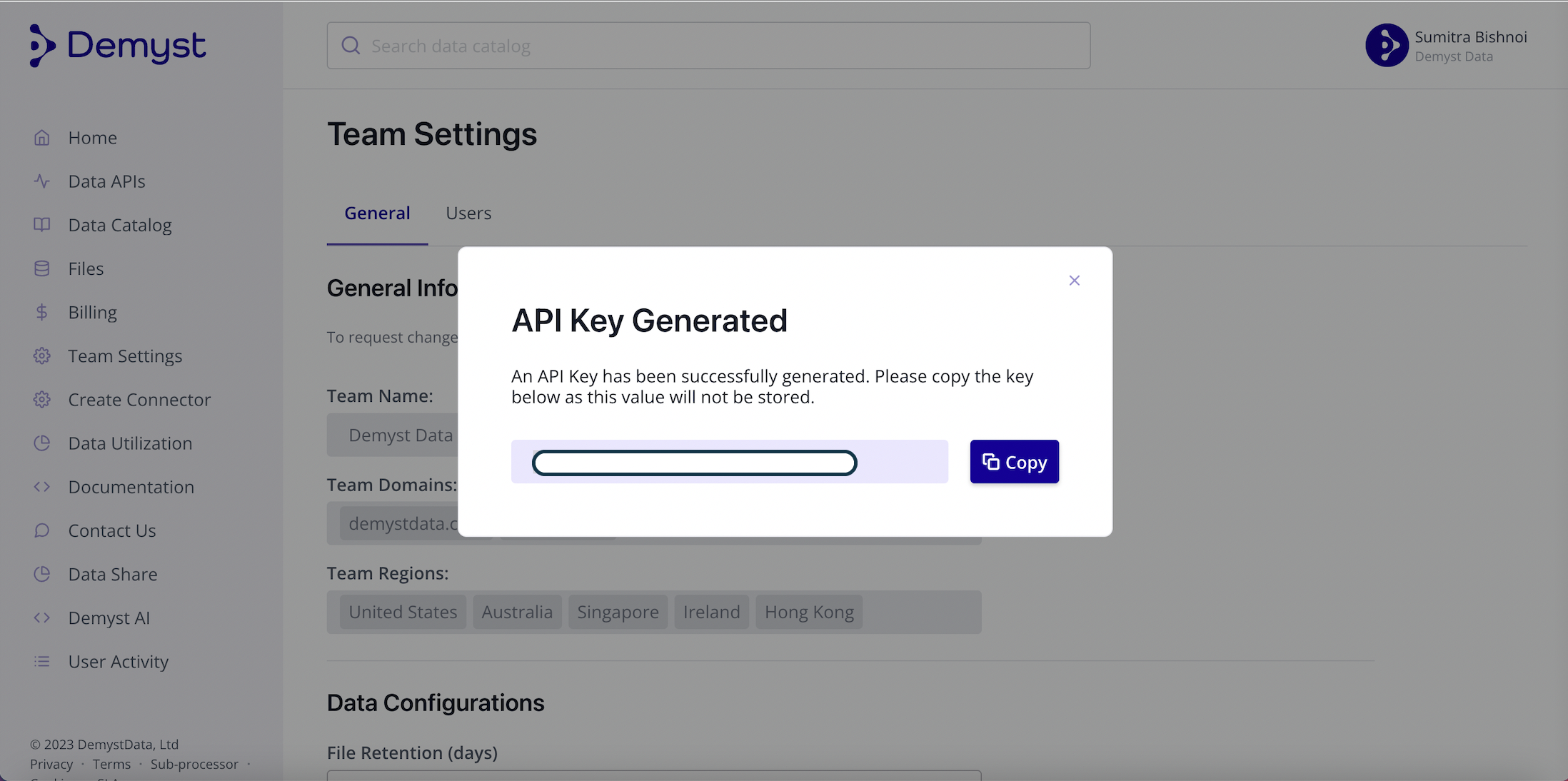Open the Sumitra Bishnoi profile avatar
Image resolution: width=1568 pixels, height=781 pixels.
(x=1387, y=46)
